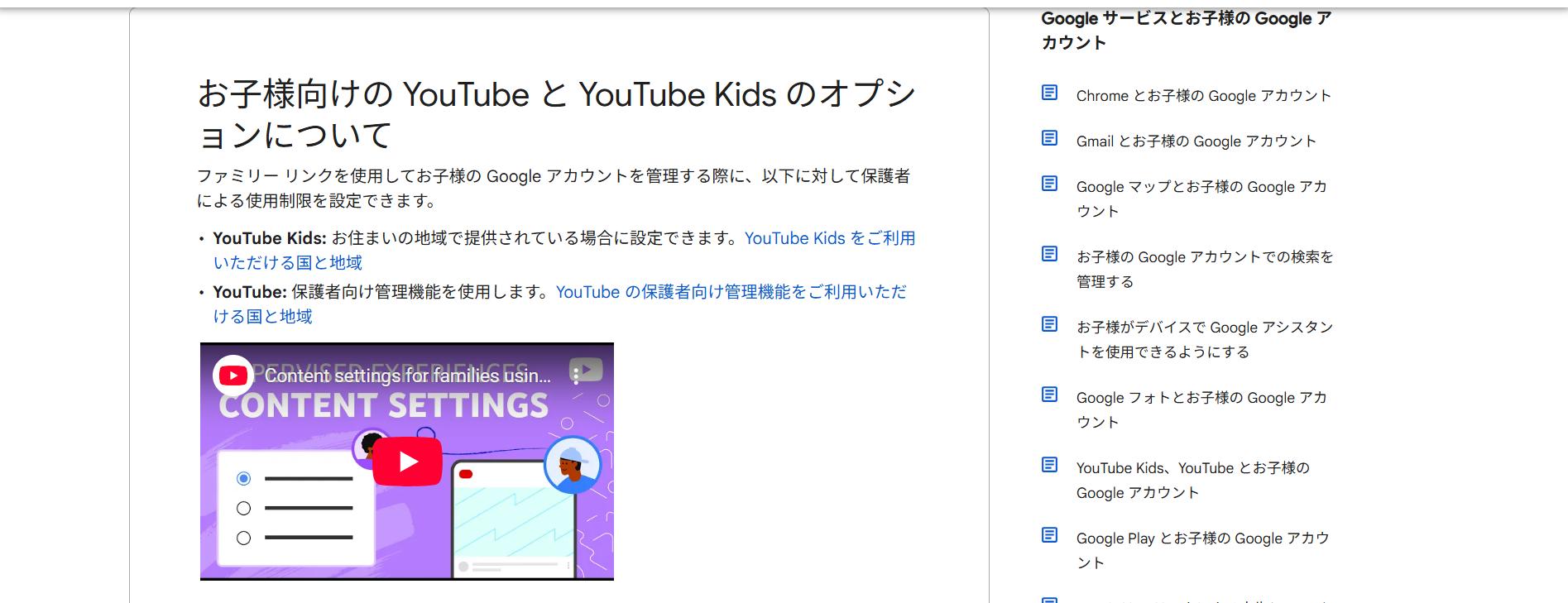Open 'Gmail とお子様の Google アカウント' article
This screenshot has width=1568, height=603.
[x=1196, y=141]
